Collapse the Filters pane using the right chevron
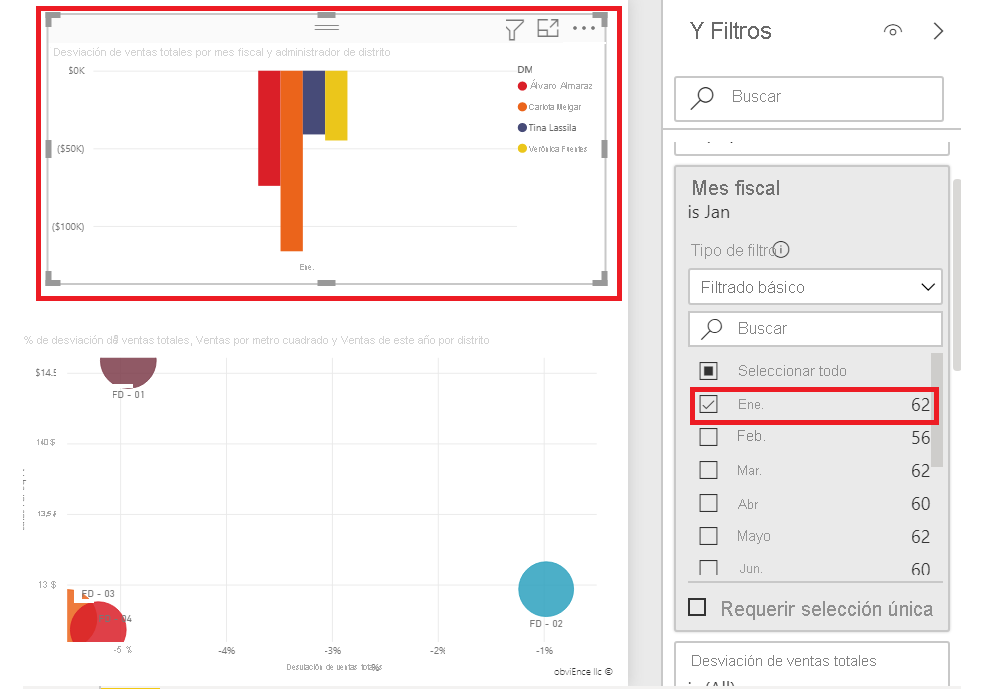1005x692 pixels. click(938, 31)
